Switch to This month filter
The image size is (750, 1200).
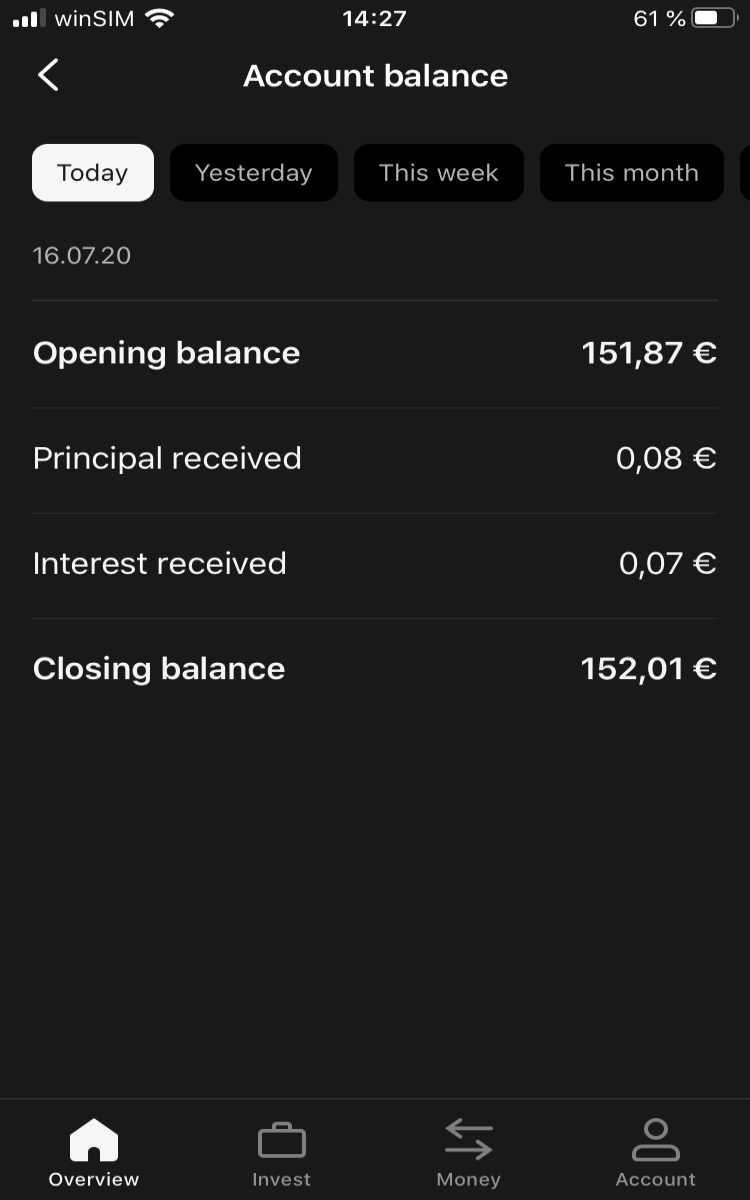632,173
